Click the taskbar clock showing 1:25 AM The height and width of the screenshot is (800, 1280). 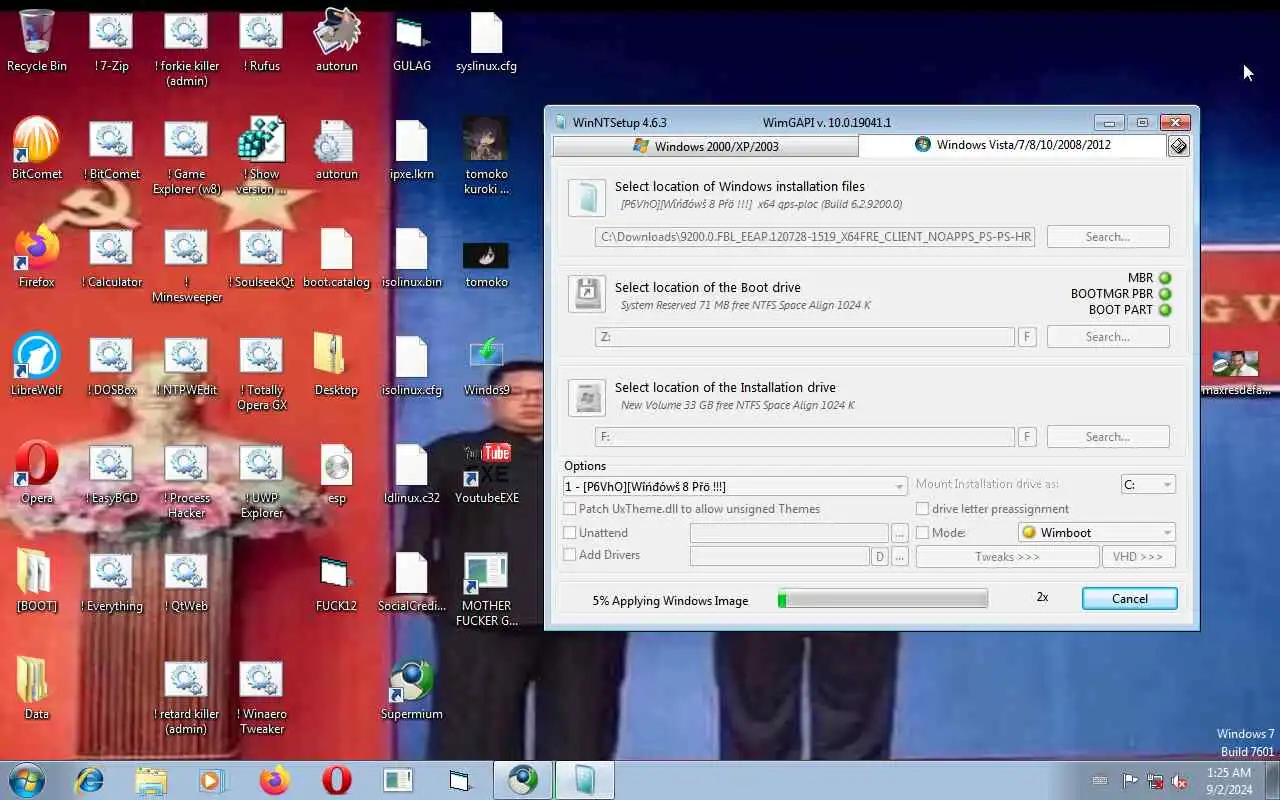click(1228, 780)
